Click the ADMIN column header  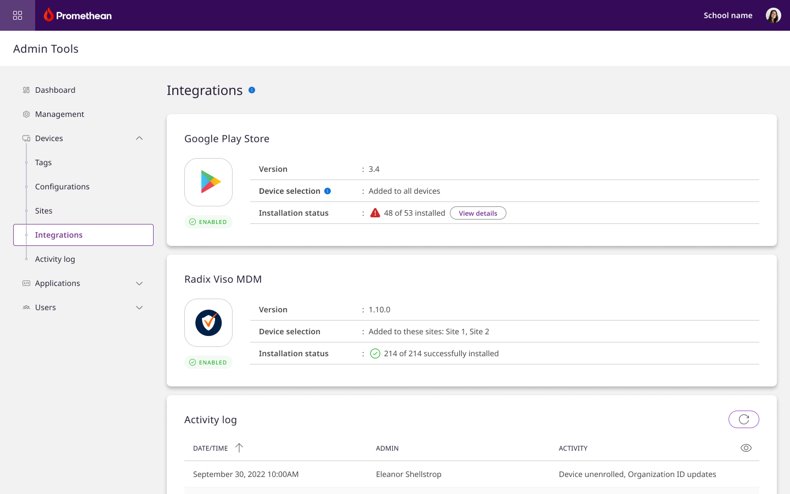(x=387, y=448)
